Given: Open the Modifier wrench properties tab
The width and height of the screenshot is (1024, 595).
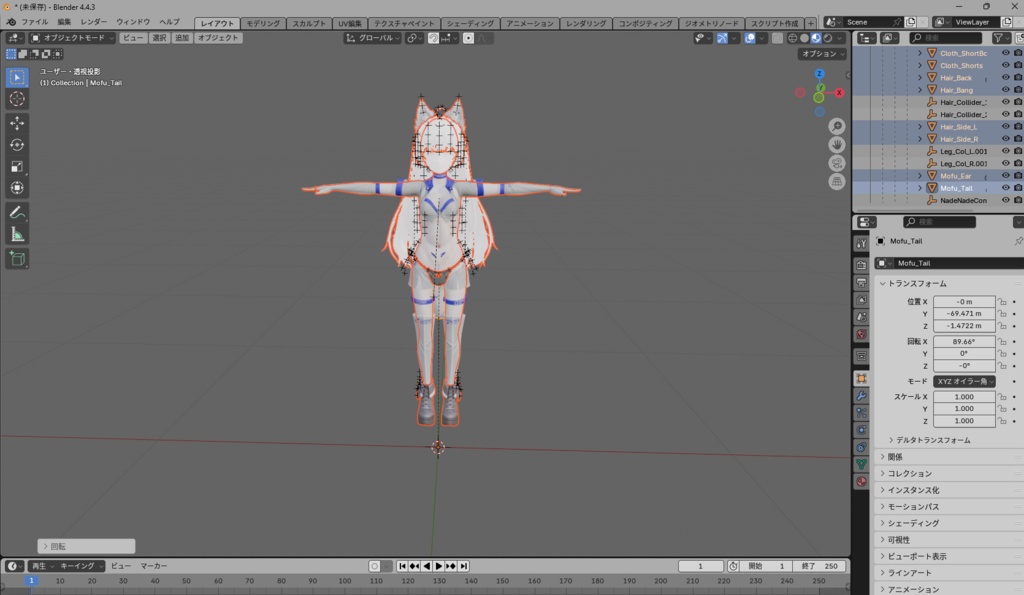Looking at the screenshot, I should (x=861, y=396).
